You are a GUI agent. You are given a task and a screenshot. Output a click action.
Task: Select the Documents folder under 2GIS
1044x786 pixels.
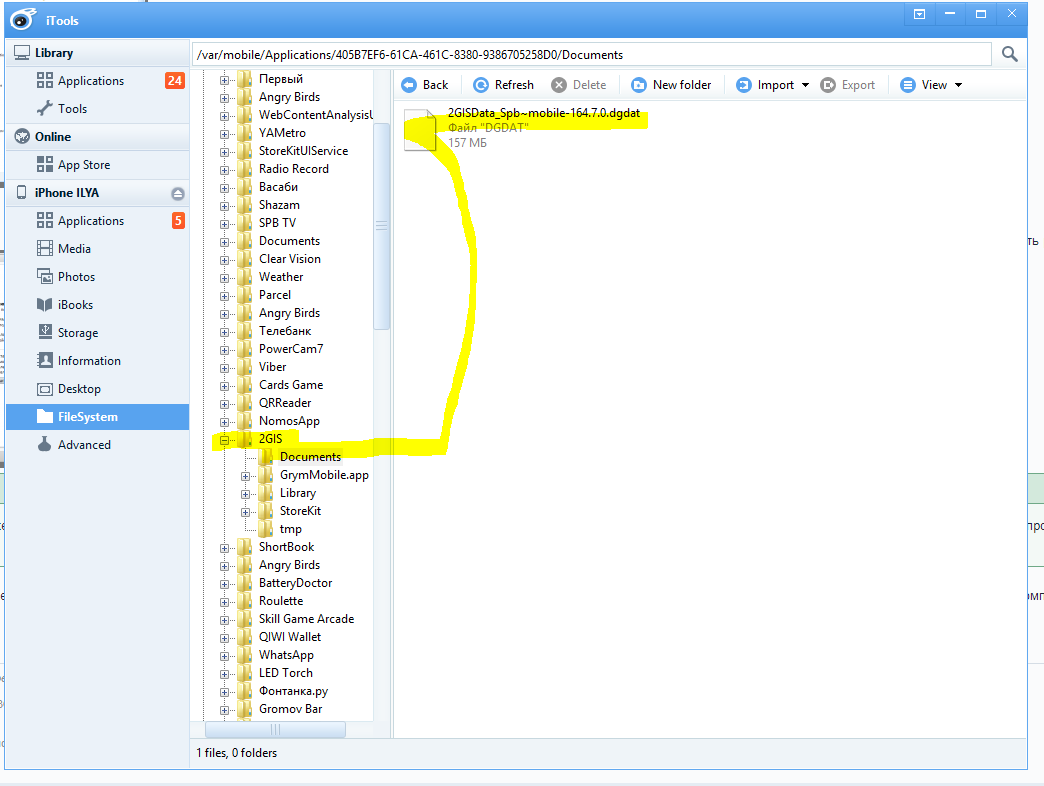click(310, 456)
